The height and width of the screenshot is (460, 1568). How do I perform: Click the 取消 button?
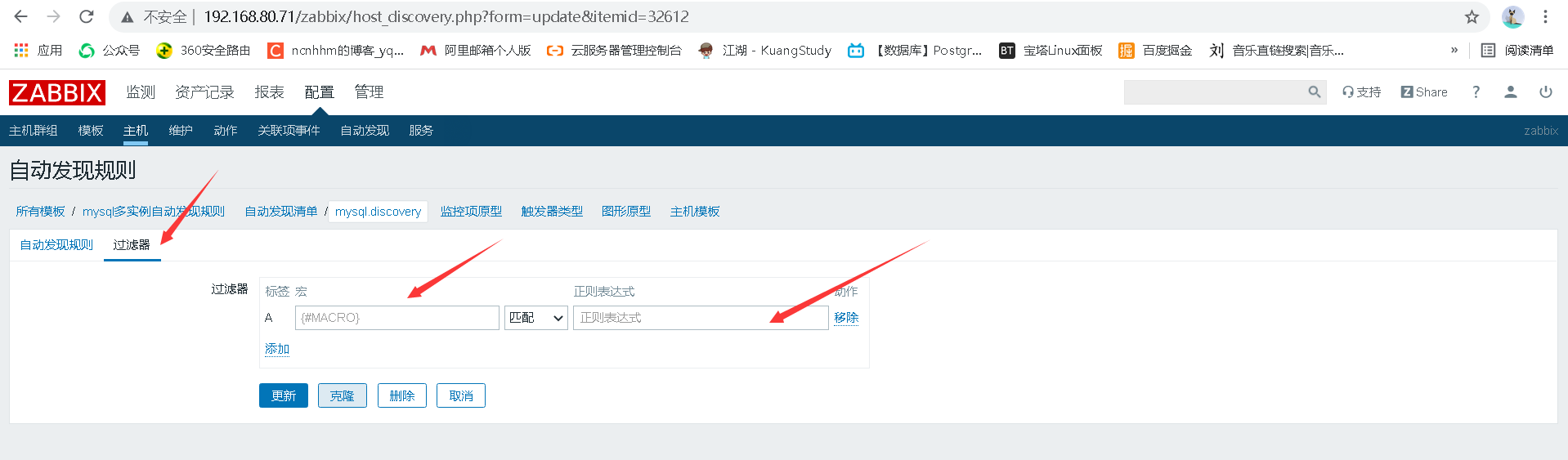tap(461, 395)
